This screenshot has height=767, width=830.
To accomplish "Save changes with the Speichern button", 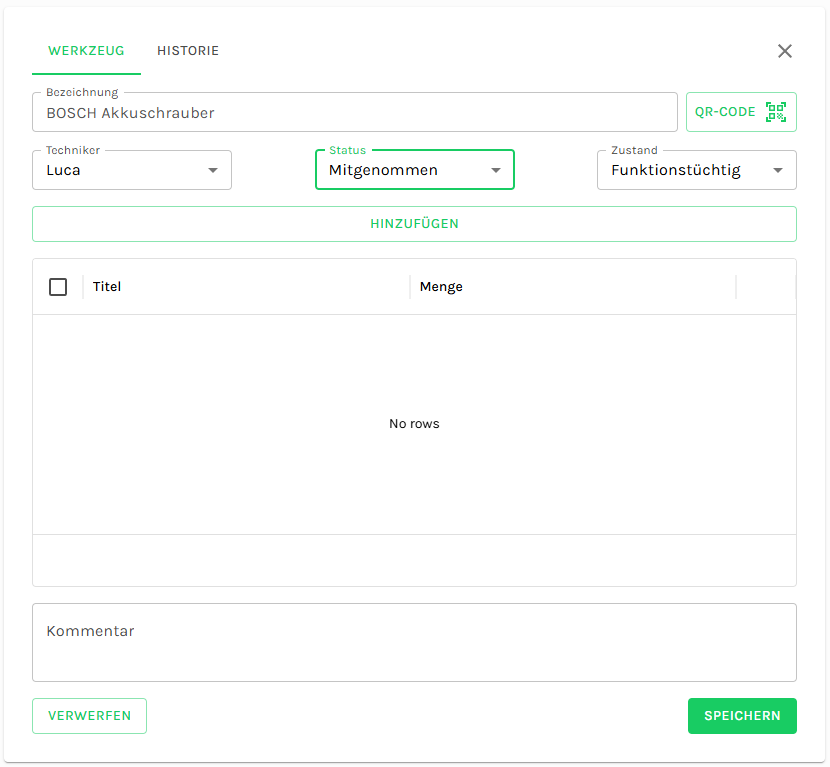I will pos(742,716).
